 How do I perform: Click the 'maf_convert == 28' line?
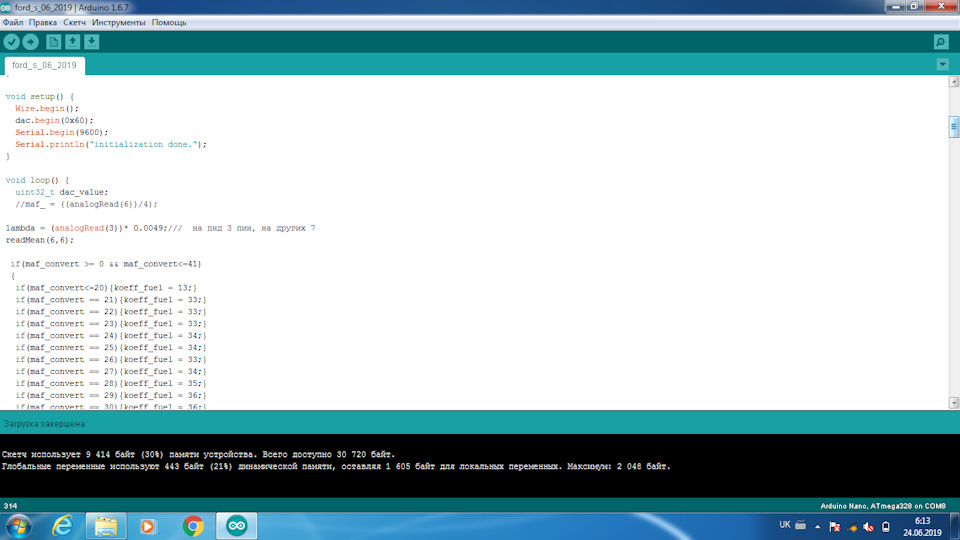[x=111, y=383]
